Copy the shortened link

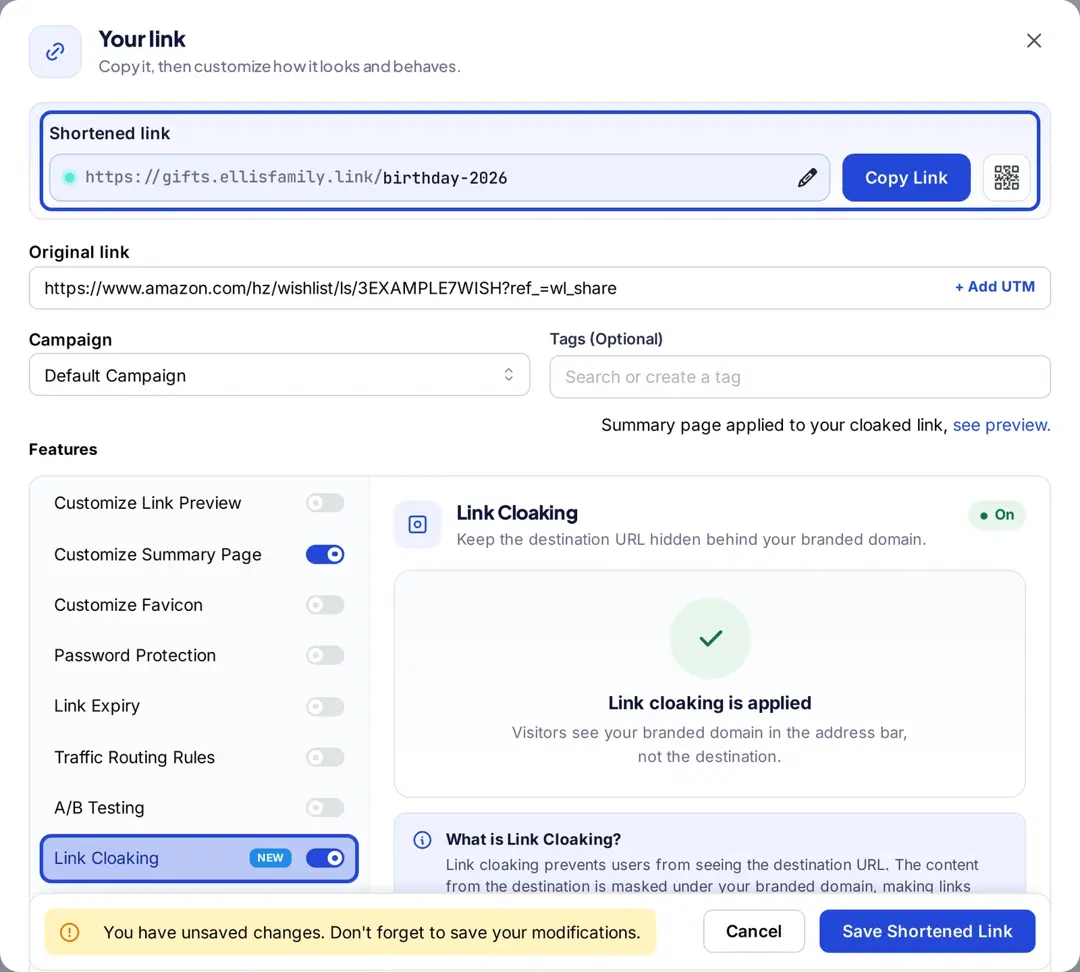pyautogui.click(x=906, y=178)
